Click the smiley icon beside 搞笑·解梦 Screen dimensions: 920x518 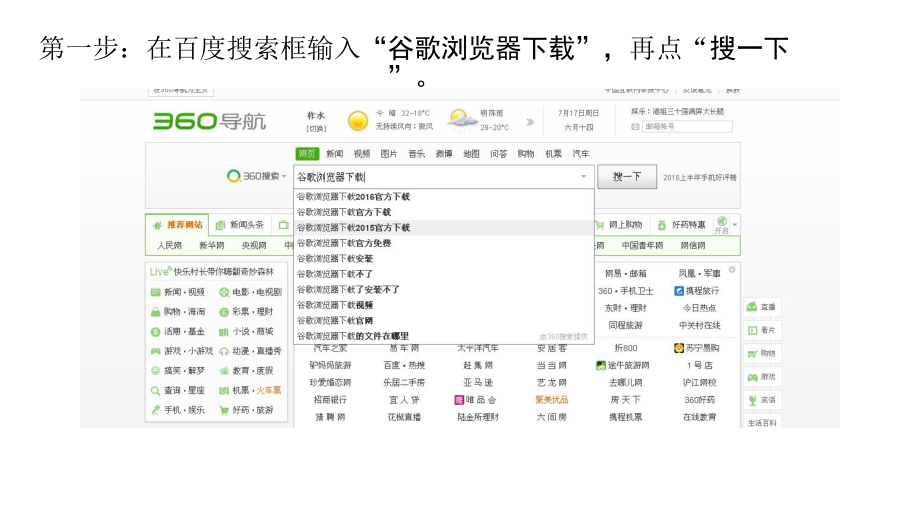tap(155, 371)
